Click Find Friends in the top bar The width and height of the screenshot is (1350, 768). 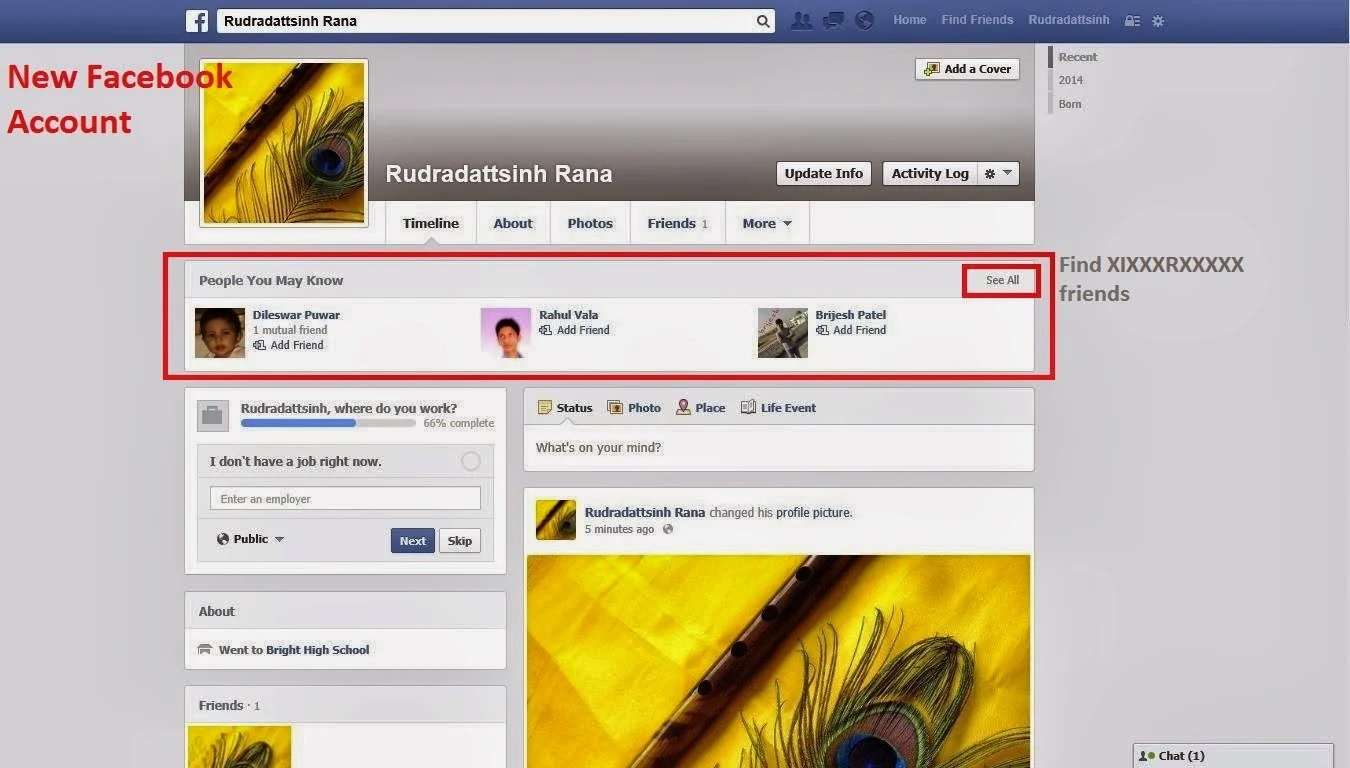point(977,20)
